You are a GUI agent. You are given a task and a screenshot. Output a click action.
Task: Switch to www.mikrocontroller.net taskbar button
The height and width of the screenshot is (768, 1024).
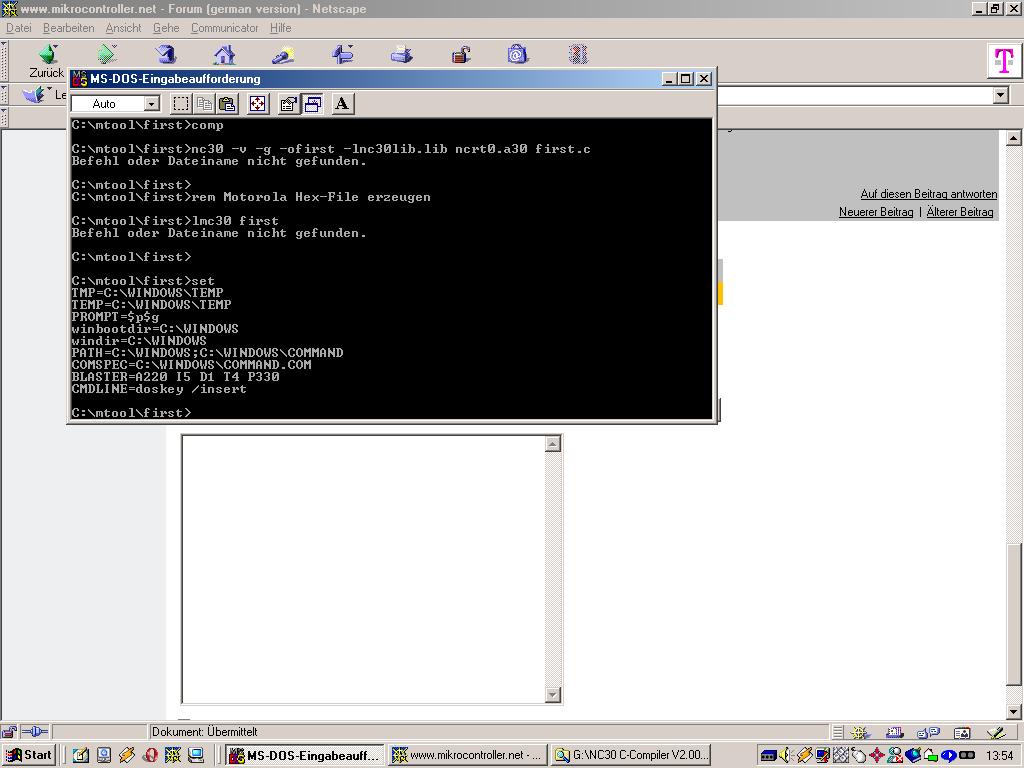[468, 756]
